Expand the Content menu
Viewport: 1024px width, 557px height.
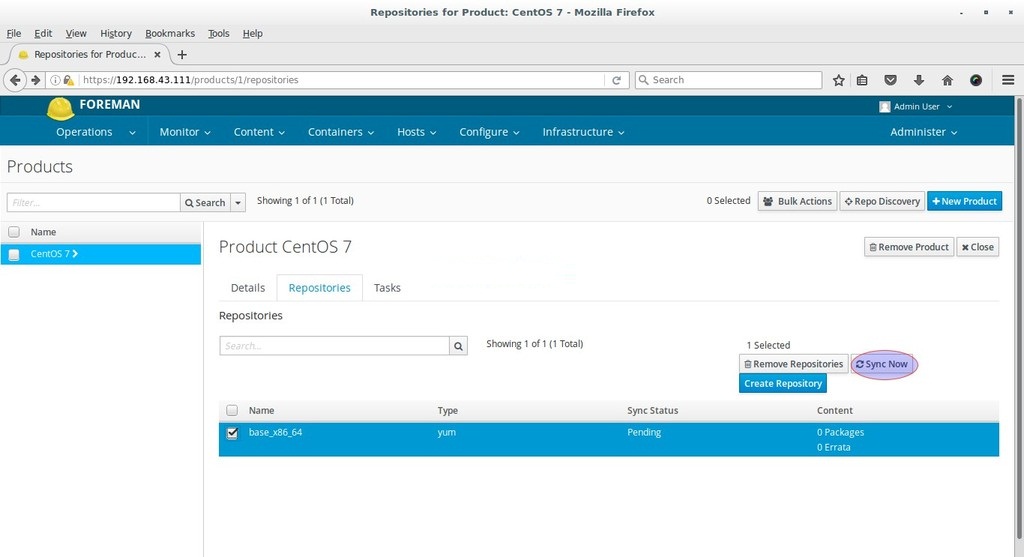coord(259,132)
